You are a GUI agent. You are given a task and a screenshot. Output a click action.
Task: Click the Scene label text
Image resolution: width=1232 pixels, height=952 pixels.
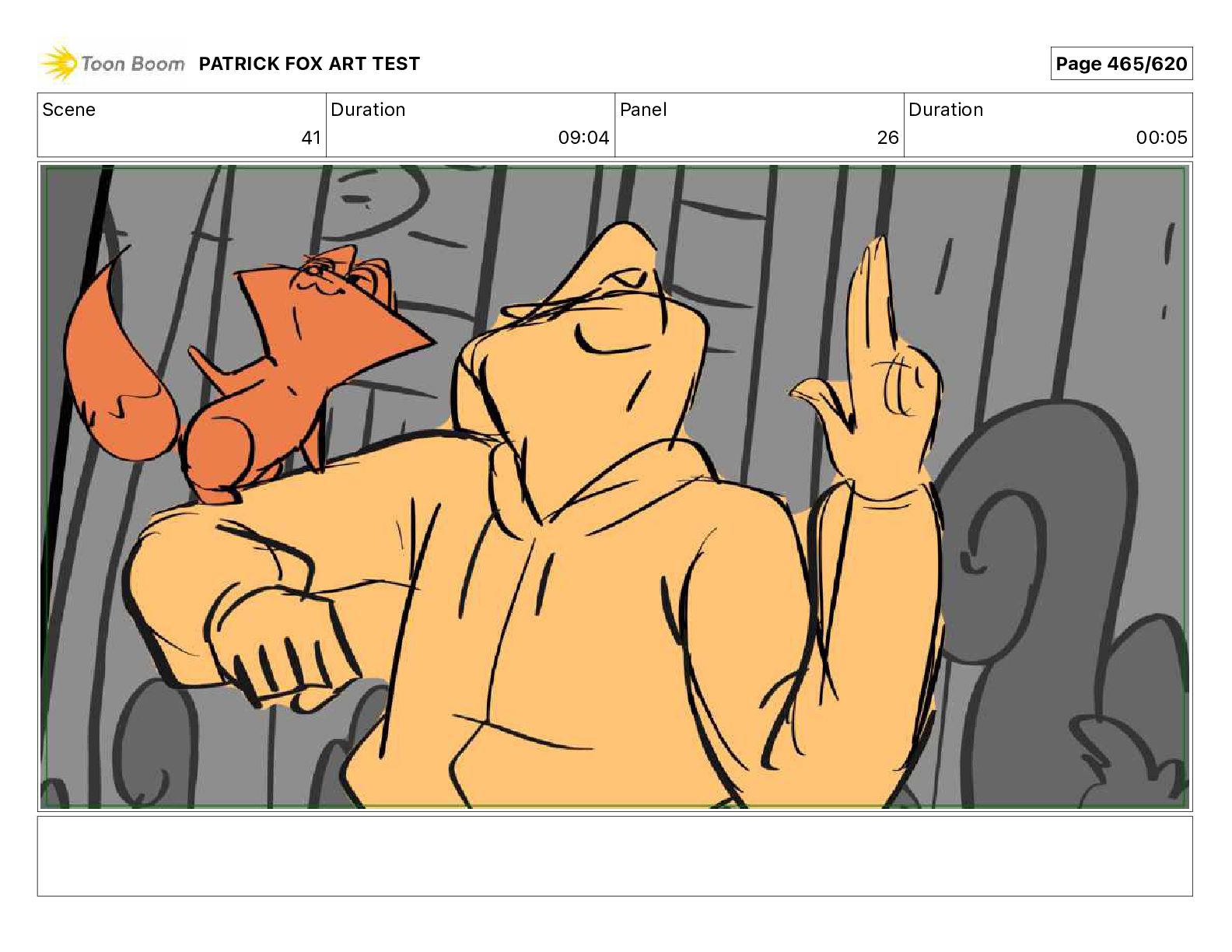pyautogui.click(x=68, y=110)
